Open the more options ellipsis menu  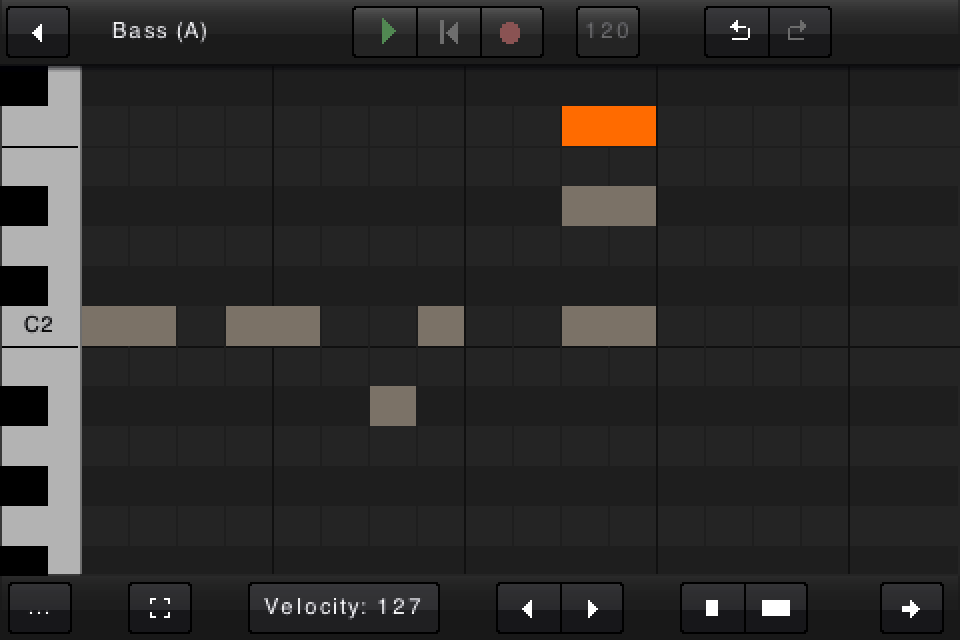[40, 608]
